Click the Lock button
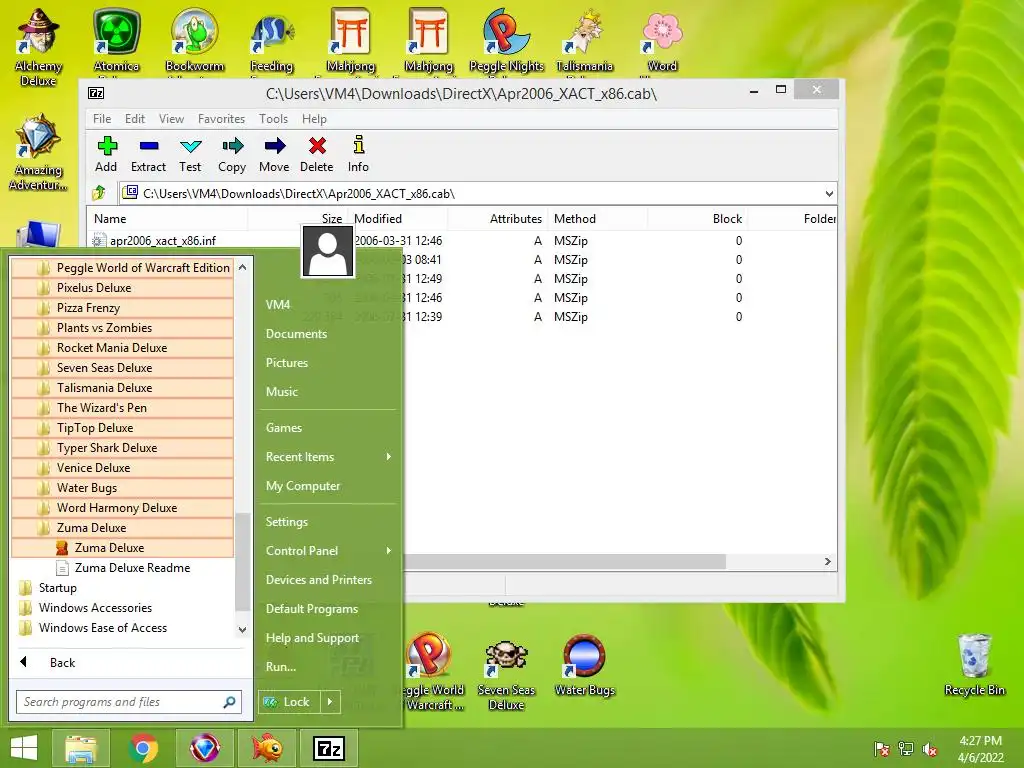The height and width of the screenshot is (768, 1024). click(x=289, y=702)
